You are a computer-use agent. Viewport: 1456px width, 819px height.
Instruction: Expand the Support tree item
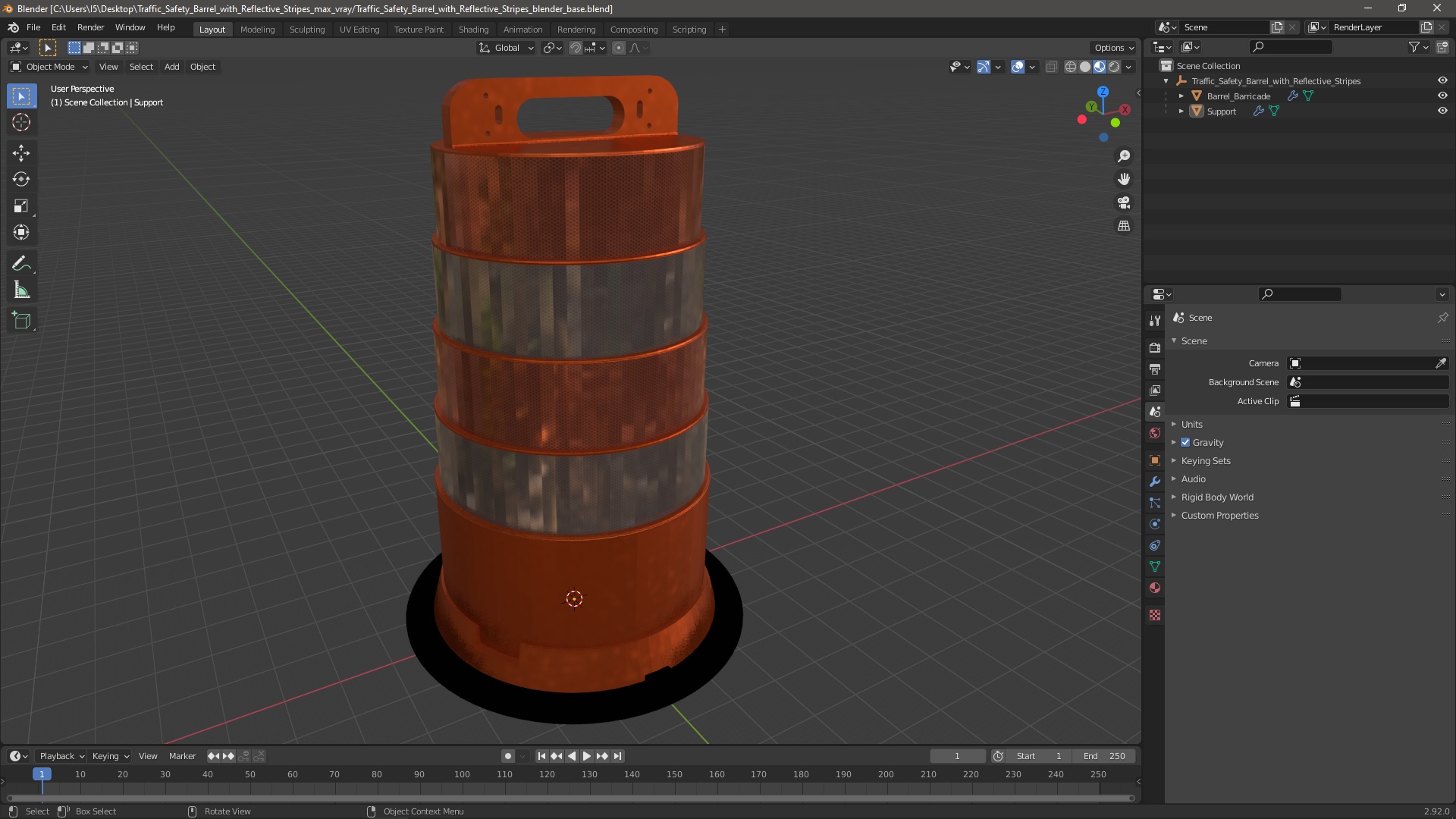pos(1181,111)
